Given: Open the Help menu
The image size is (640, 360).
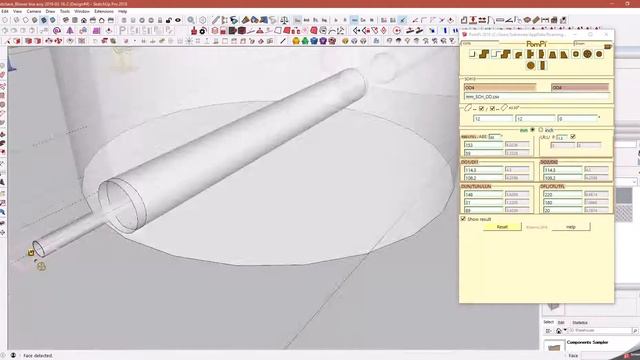Looking at the screenshot, I should 122,11.
